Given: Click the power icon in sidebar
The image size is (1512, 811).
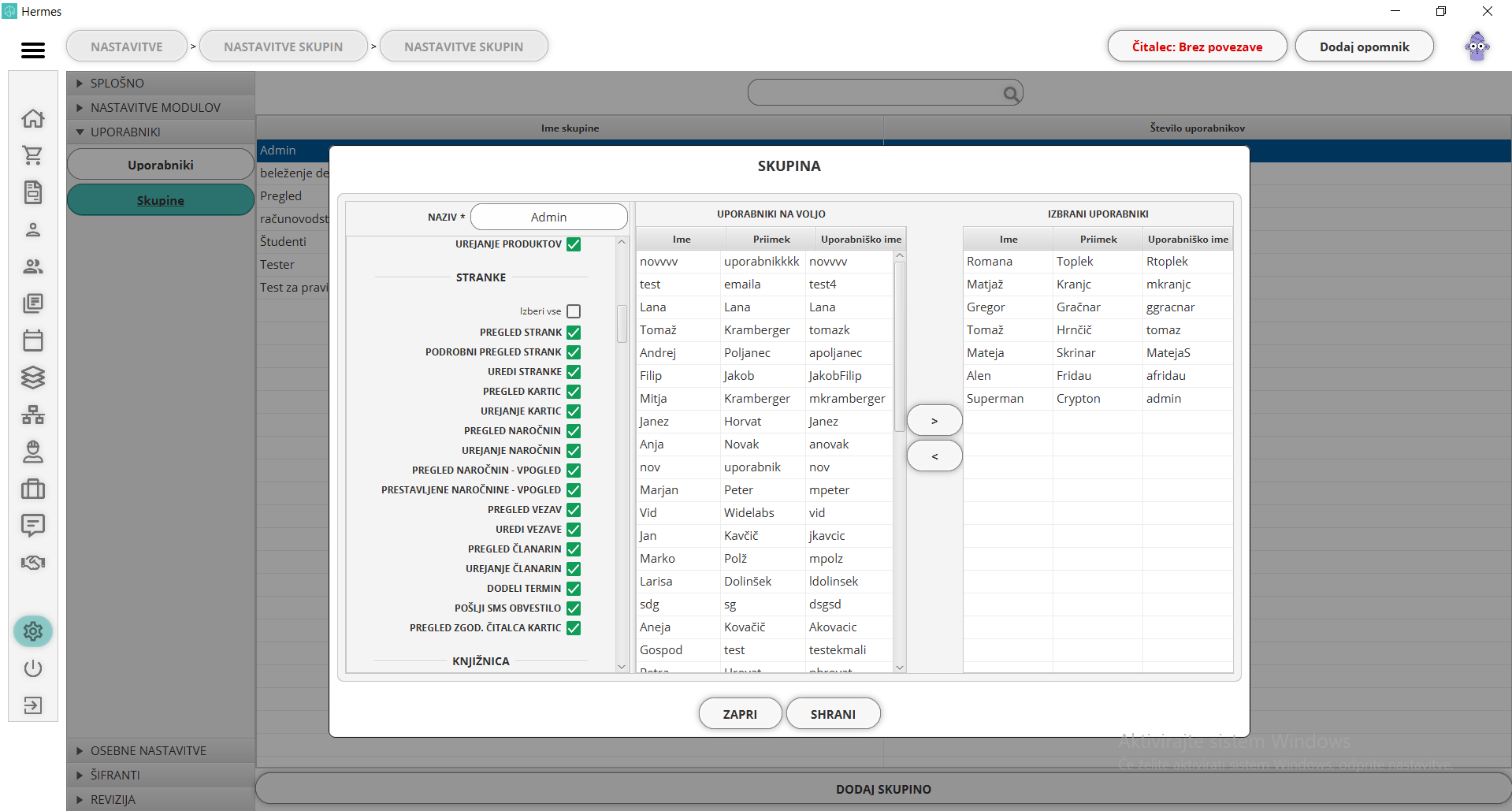Looking at the screenshot, I should [33, 668].
